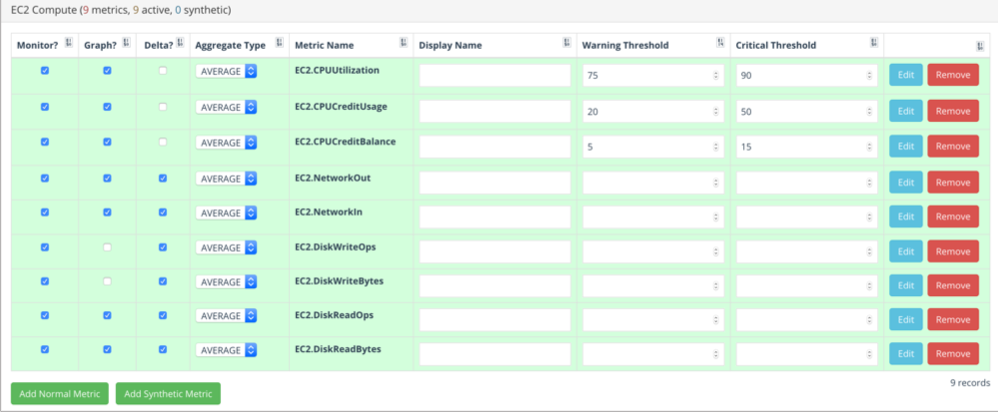Disable Delta for EC2.NetworkOut
This screenshot has width=998, height=412.
coord(163,178)
